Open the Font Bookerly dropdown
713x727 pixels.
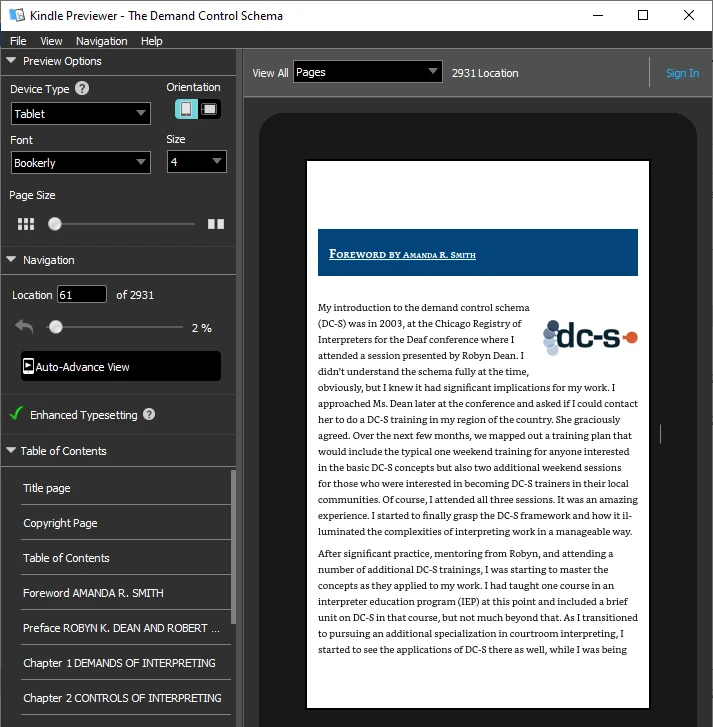point(81,163)
